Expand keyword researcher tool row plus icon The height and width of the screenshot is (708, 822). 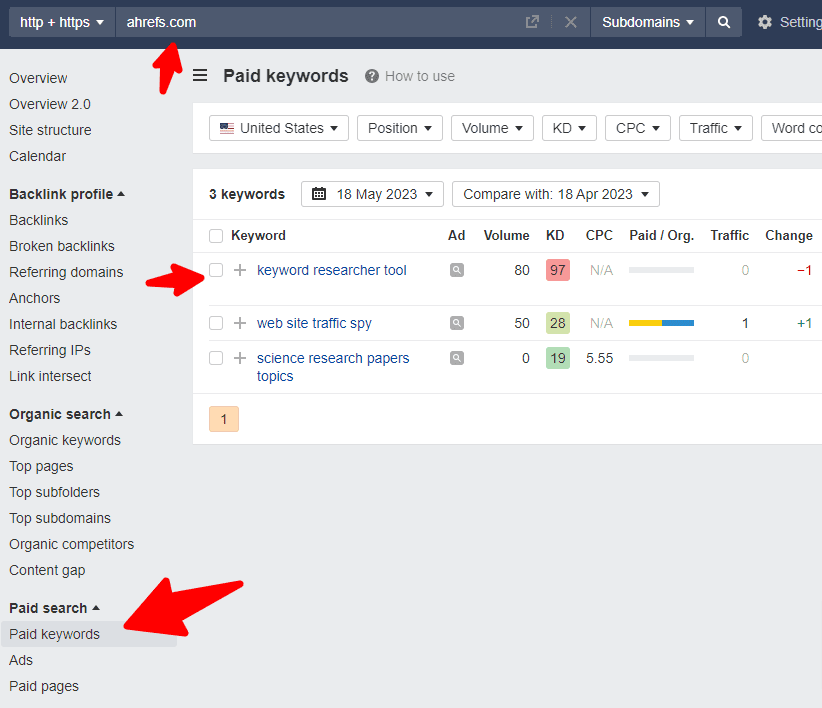coord(240,270)
